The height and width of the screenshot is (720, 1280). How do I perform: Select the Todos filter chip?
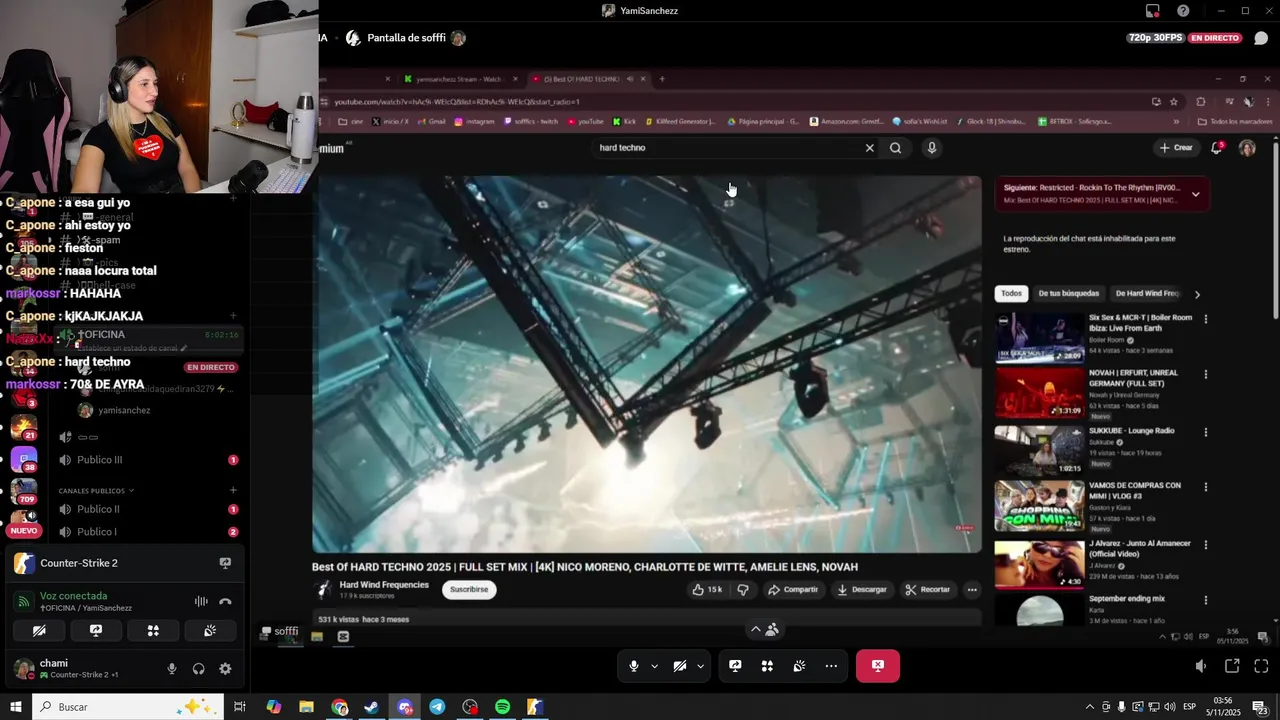tap(1012, 294)
